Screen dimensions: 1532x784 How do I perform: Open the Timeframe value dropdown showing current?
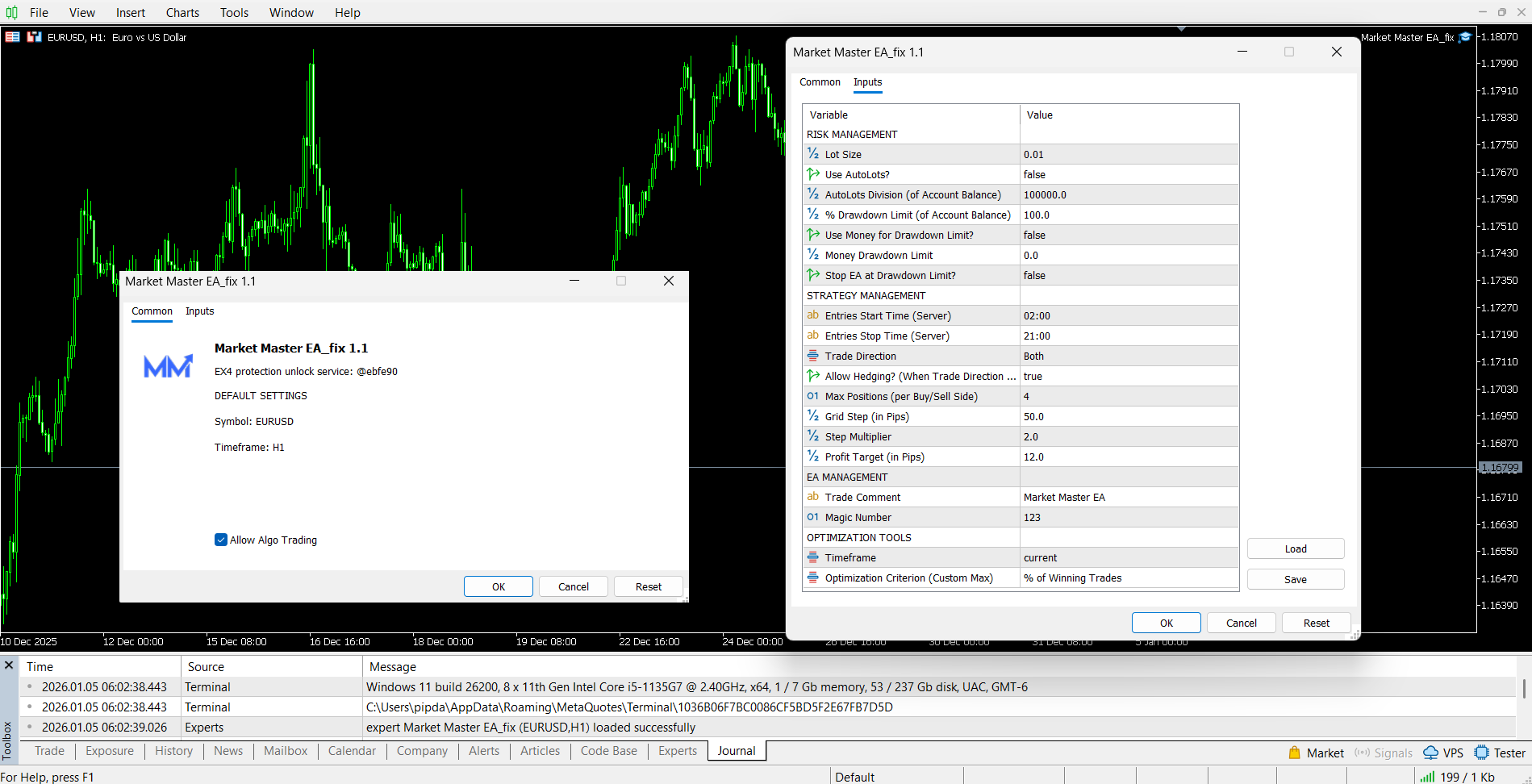click(x=1128, y=558)
